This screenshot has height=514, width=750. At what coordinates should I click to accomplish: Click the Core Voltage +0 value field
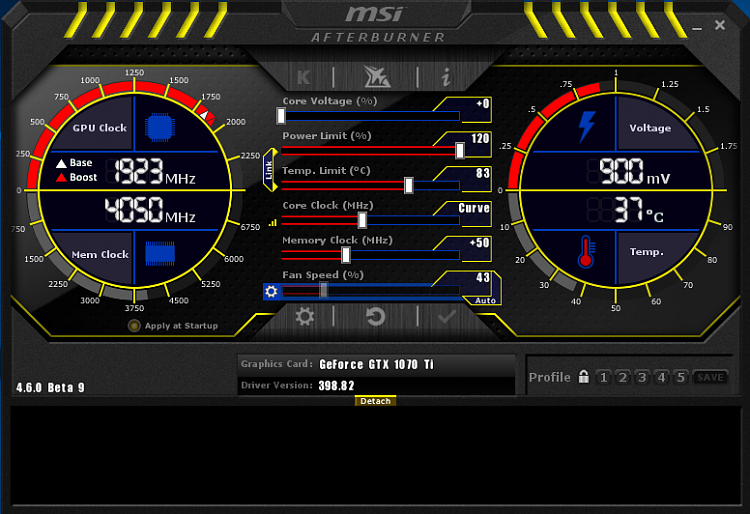pyautogui.click(x=471, y=109)
